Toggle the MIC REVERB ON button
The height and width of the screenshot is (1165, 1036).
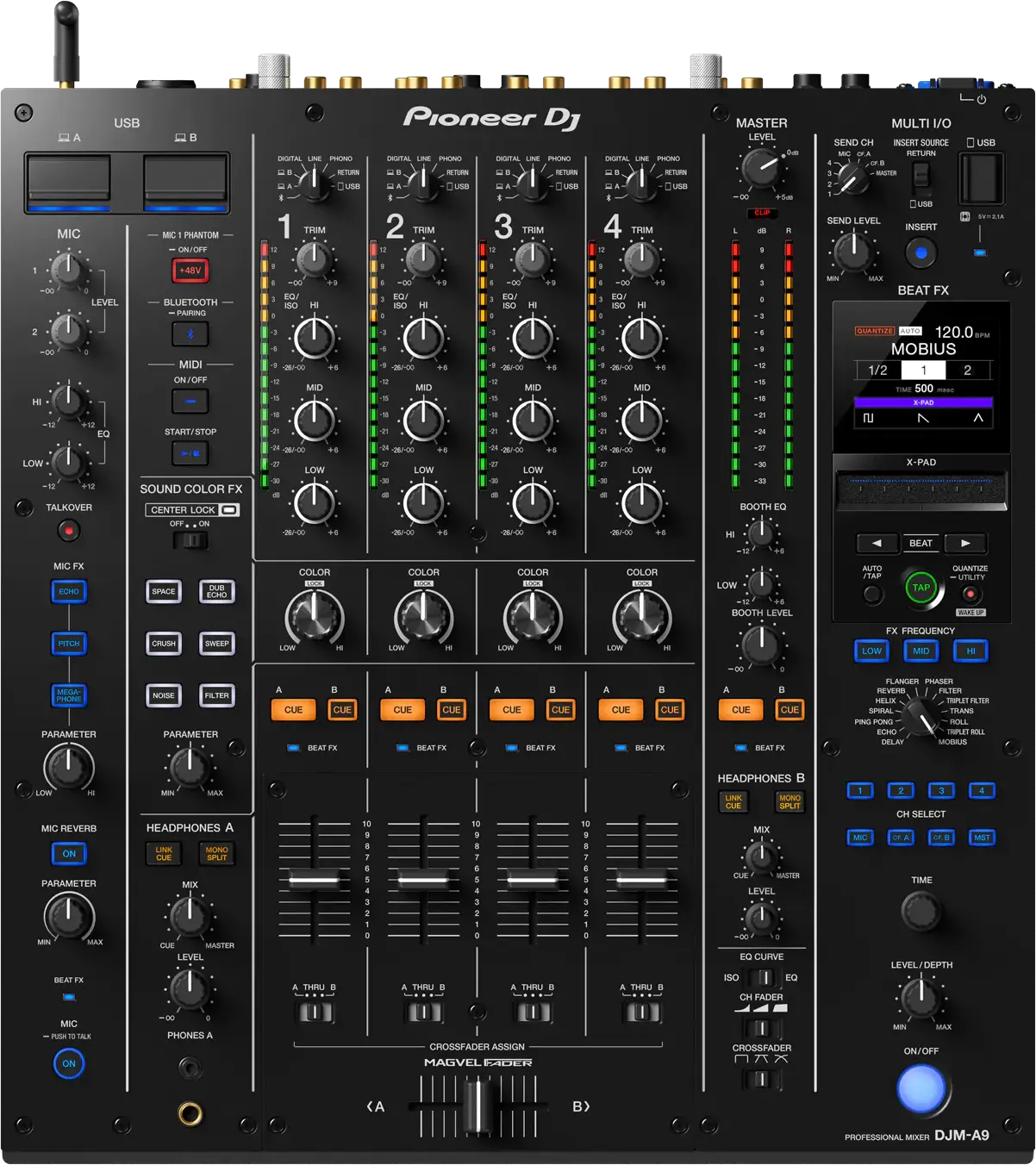coord(69,854)
